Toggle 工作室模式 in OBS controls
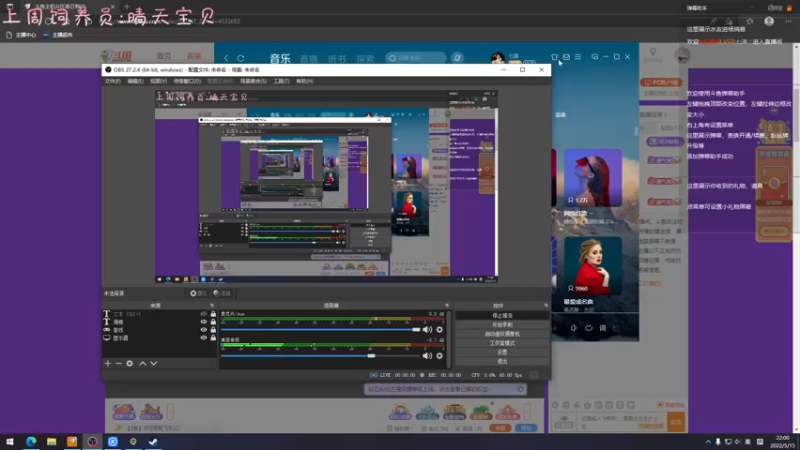 coord(502,343)
